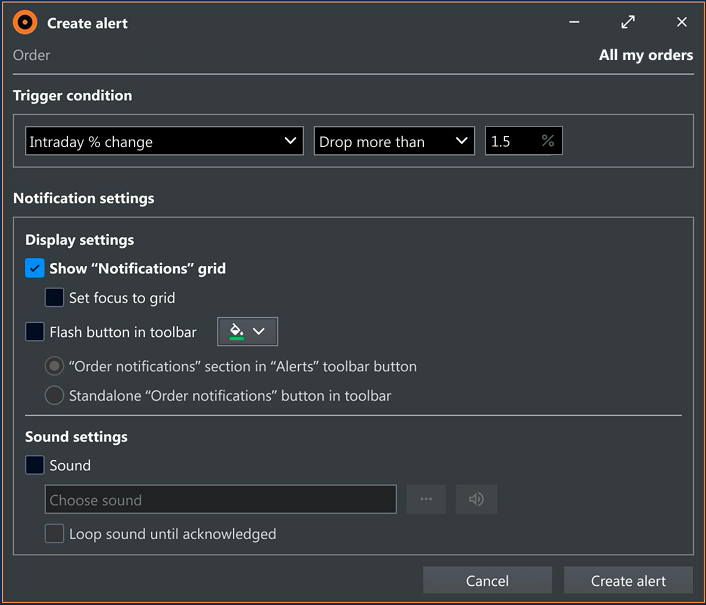Screen dimensions: 706x605
Task: Select "Order notifications" section in Alerts radio
Action: tap(54, 366)
